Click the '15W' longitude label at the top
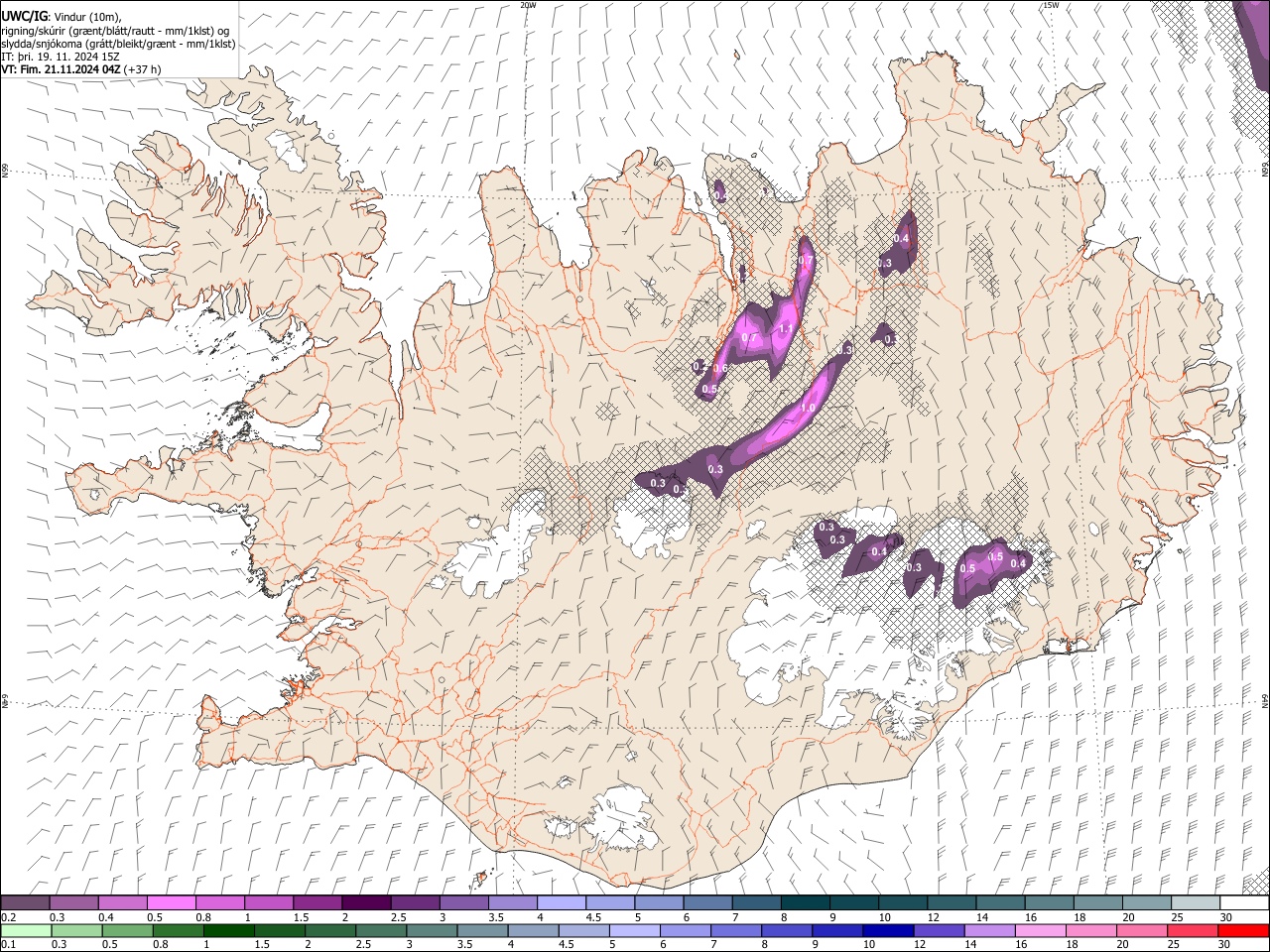Screen dimensions: 1270x952 [x=1051, y=5]
